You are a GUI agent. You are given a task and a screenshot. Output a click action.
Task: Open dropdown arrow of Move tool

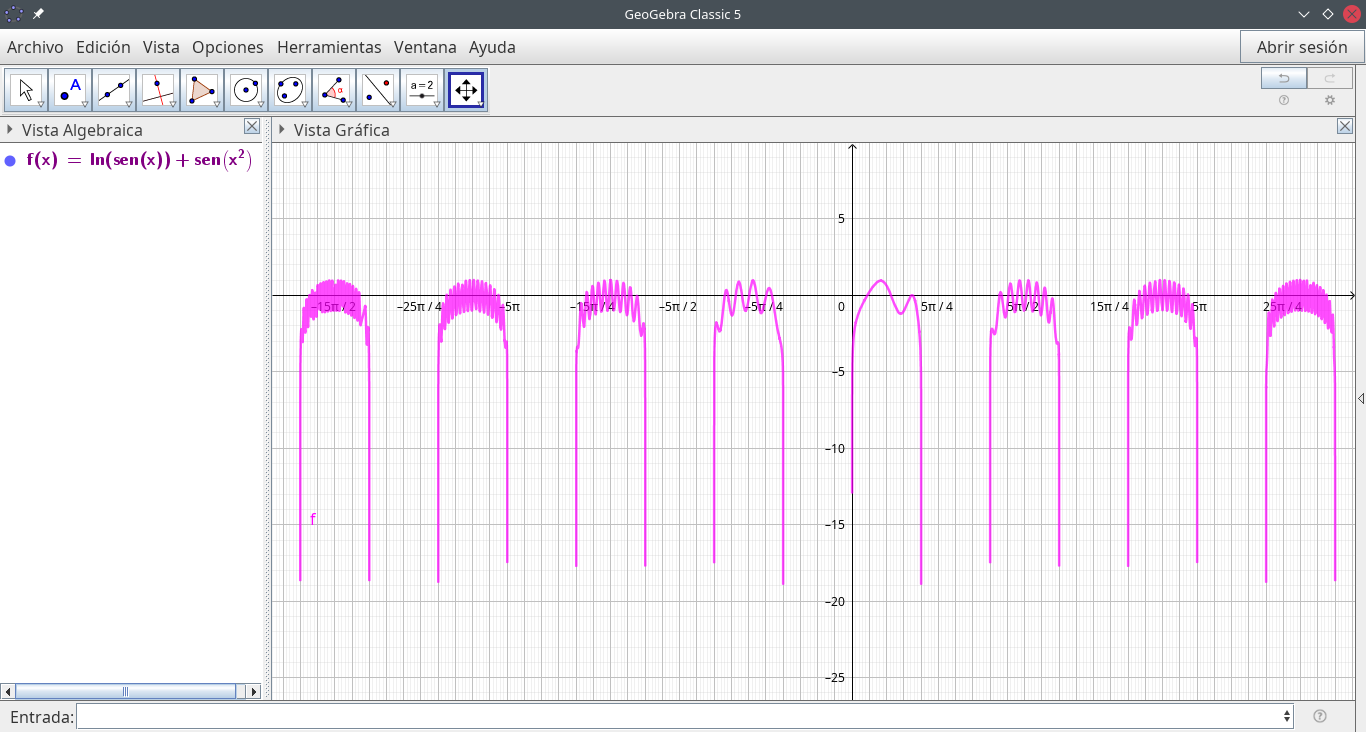41,104
